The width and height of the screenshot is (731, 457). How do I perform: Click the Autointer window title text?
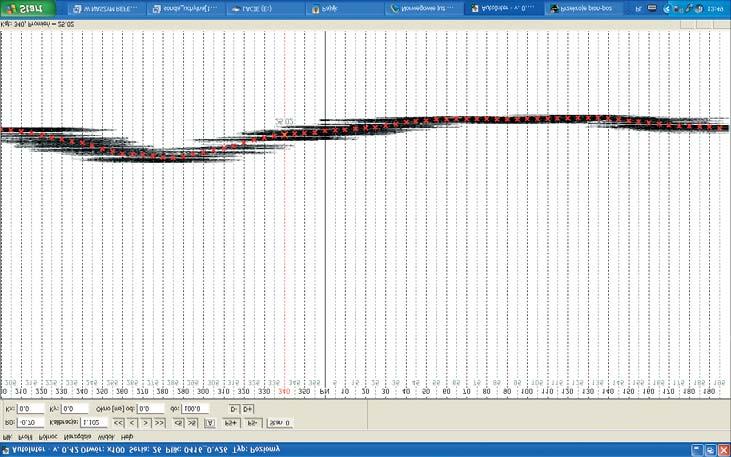pos(146,450)
